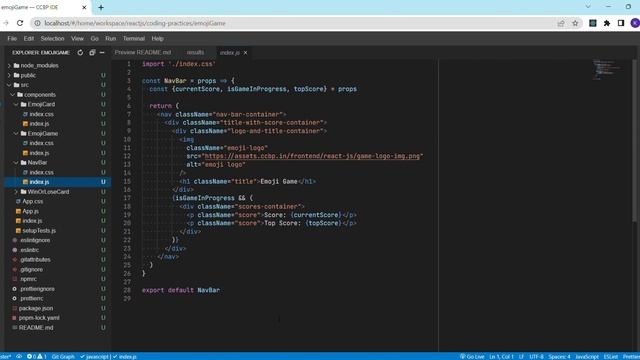This screenshot has width=640, height=360.
Task: Open App.css file
Action: pyautogui.click(x=33, y=202)
